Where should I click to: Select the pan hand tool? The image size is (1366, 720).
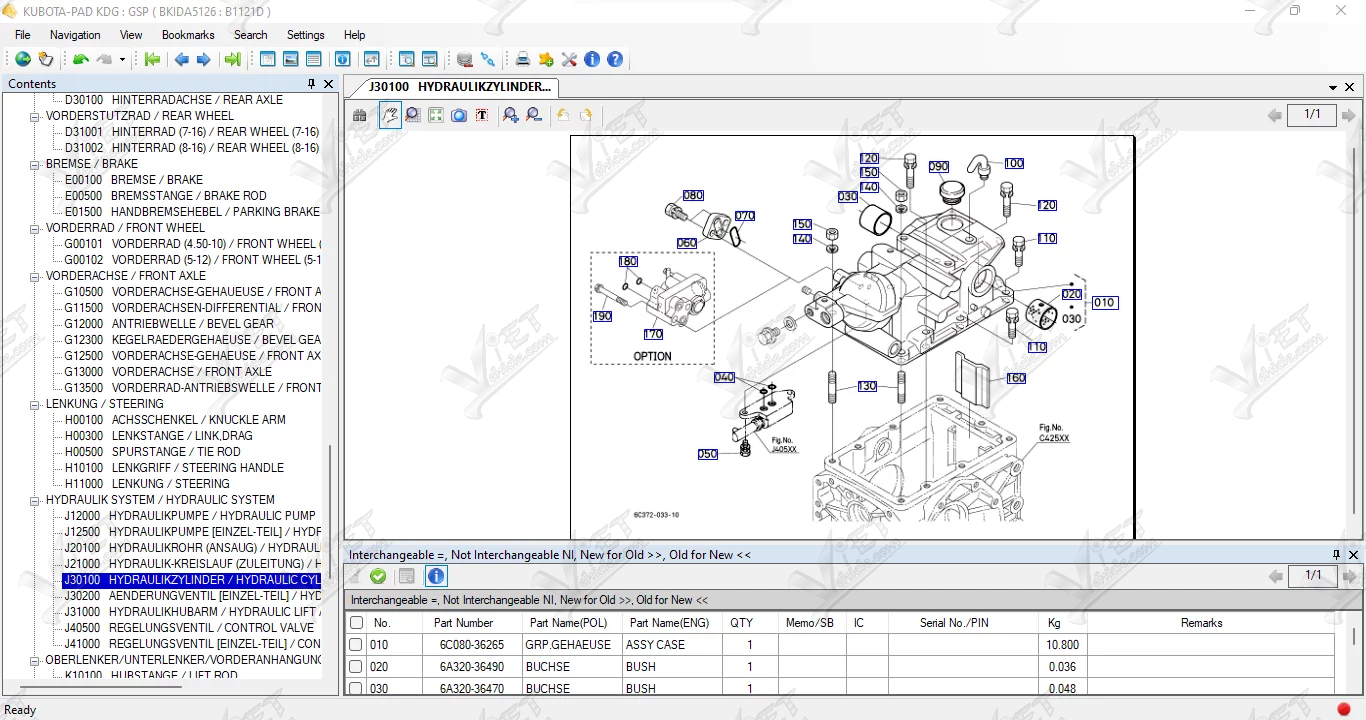tap(390, 116)
